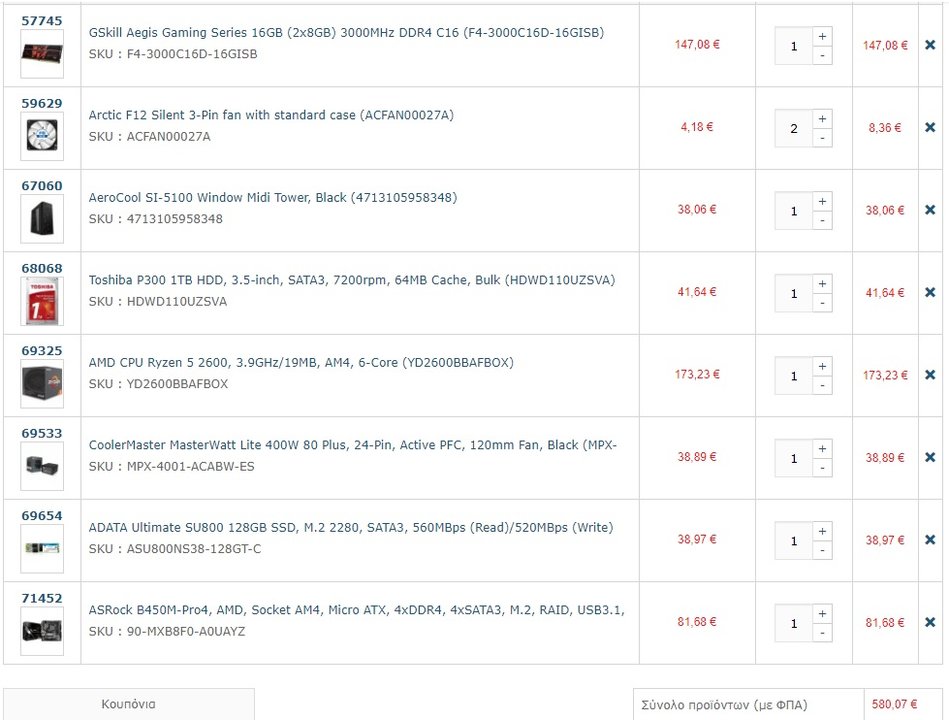949x720 pixels.
Task: Open the Κουπόνια coupons button
Action: tap(128, 704)
